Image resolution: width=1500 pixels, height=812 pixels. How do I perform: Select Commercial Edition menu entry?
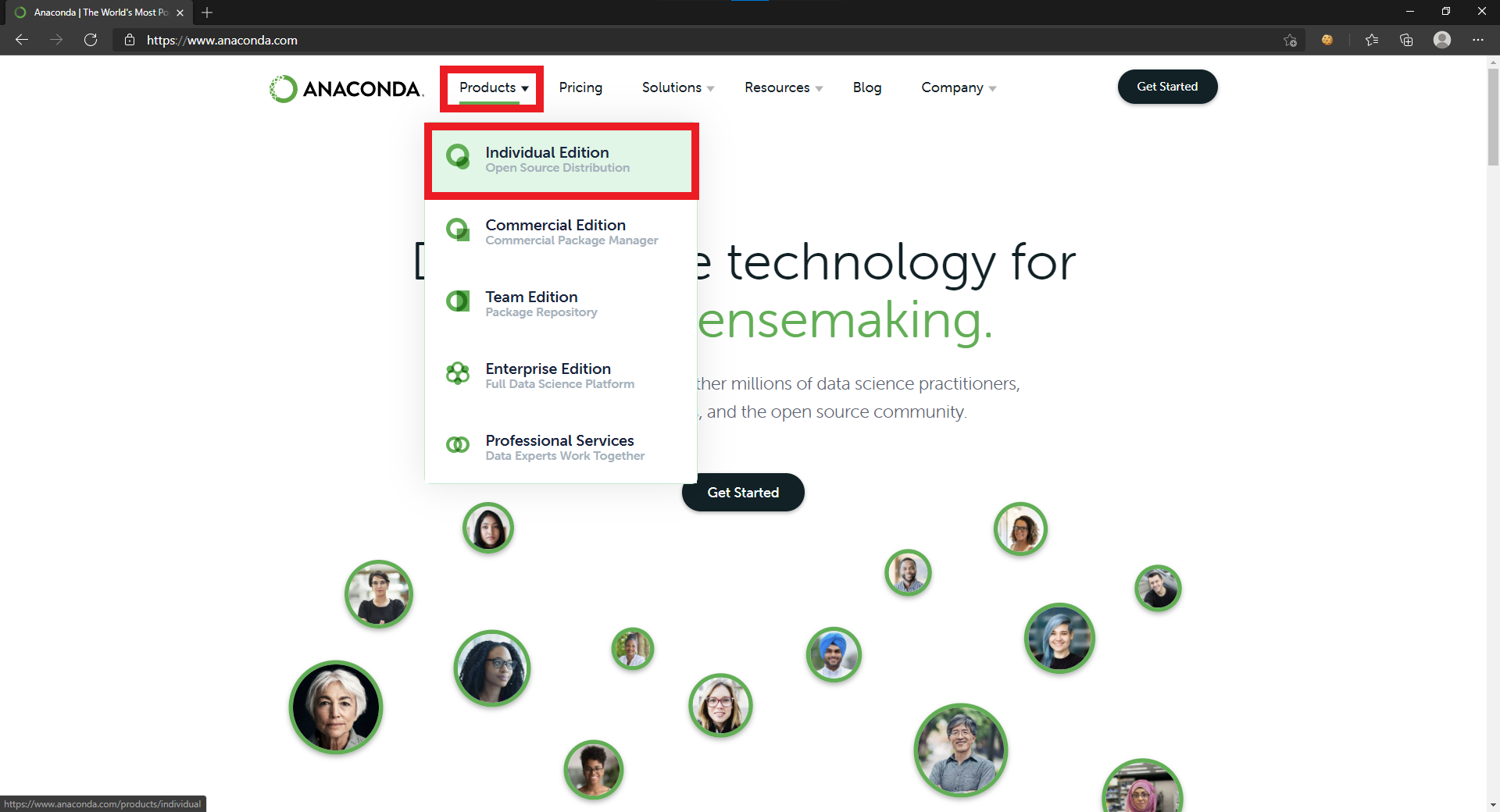(x=561, y=232)
